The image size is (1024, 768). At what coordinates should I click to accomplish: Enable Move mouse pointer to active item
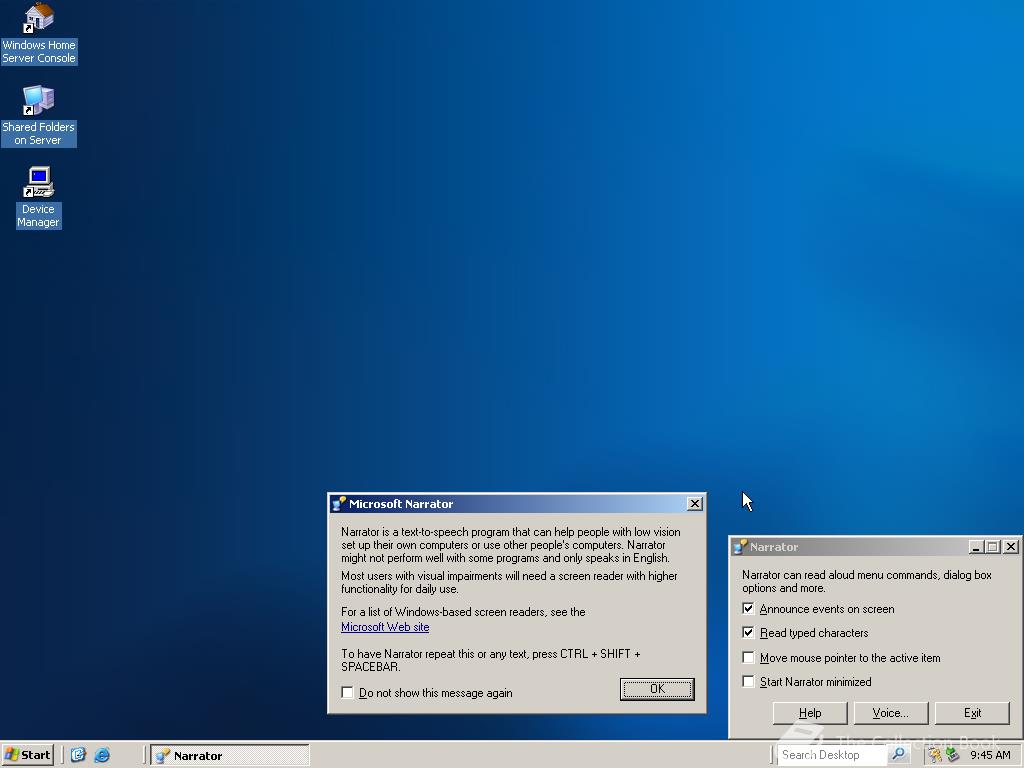point(748,657)
